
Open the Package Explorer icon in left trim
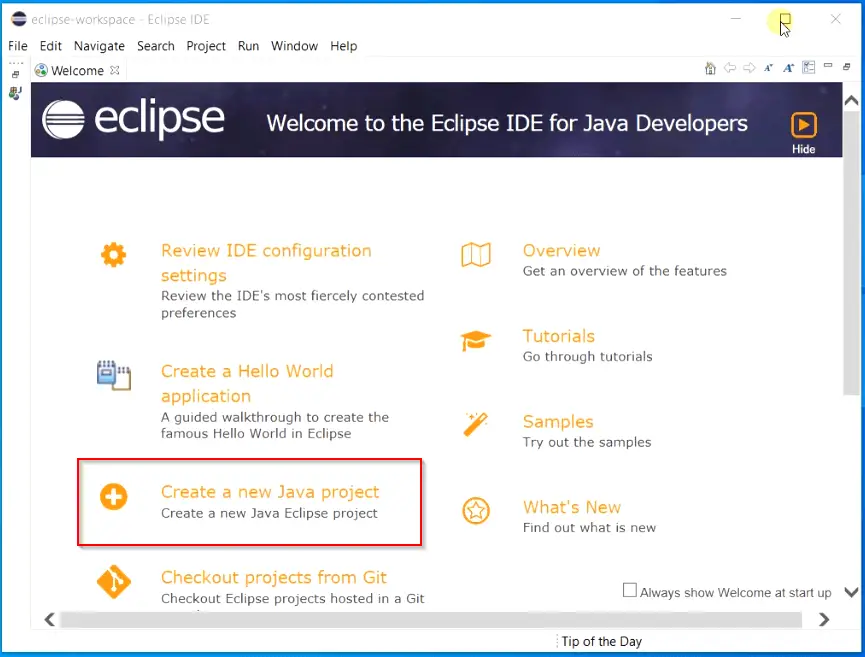pyautogui.click(x=15, y=93)
